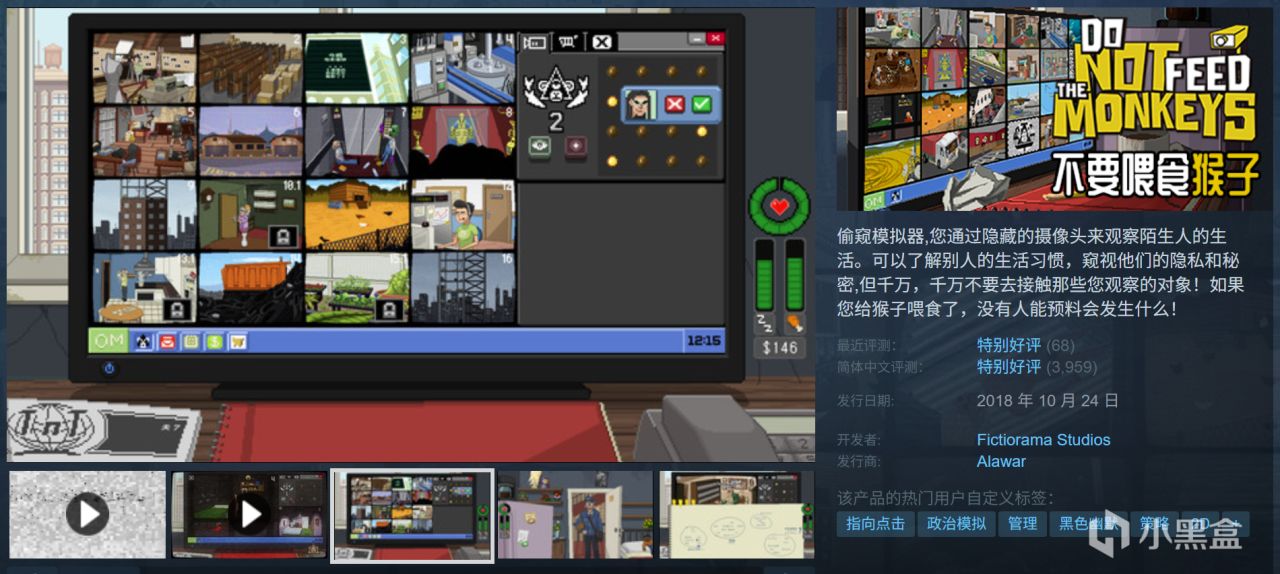Open camera feed 6 with mountain buildings
1280x574 pixels.
250,141
